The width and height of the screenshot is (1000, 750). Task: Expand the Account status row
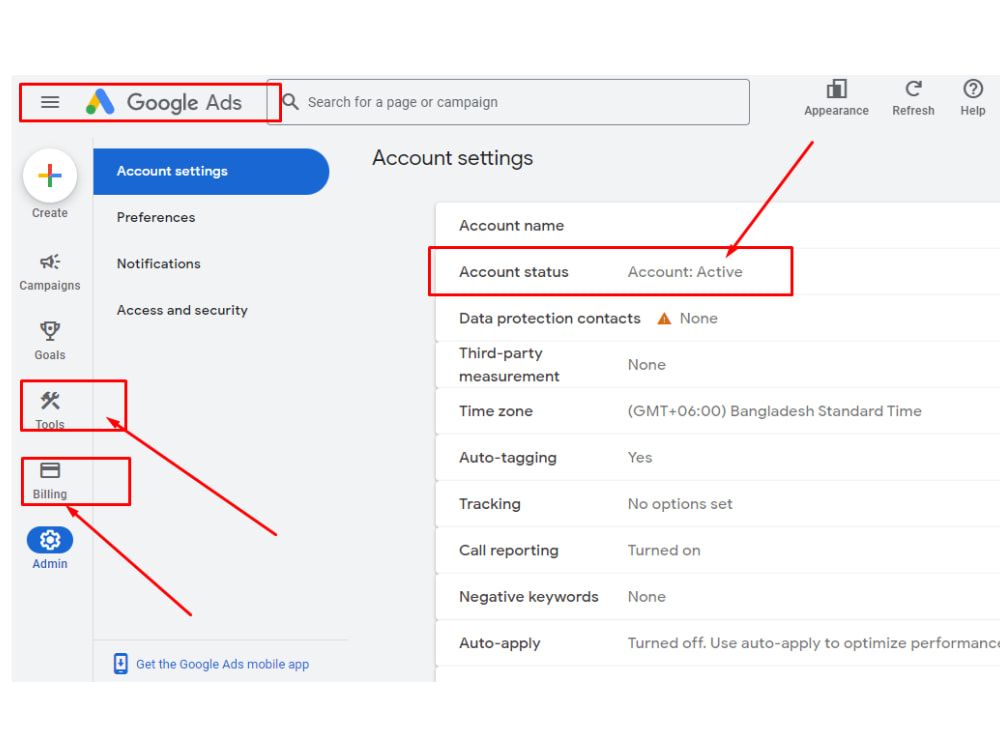[717, 272]
